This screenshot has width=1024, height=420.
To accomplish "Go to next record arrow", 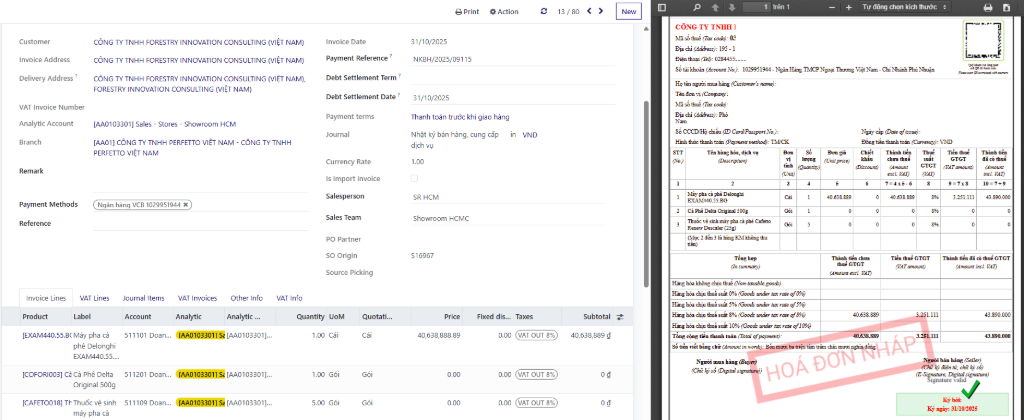I will point(602,12).
